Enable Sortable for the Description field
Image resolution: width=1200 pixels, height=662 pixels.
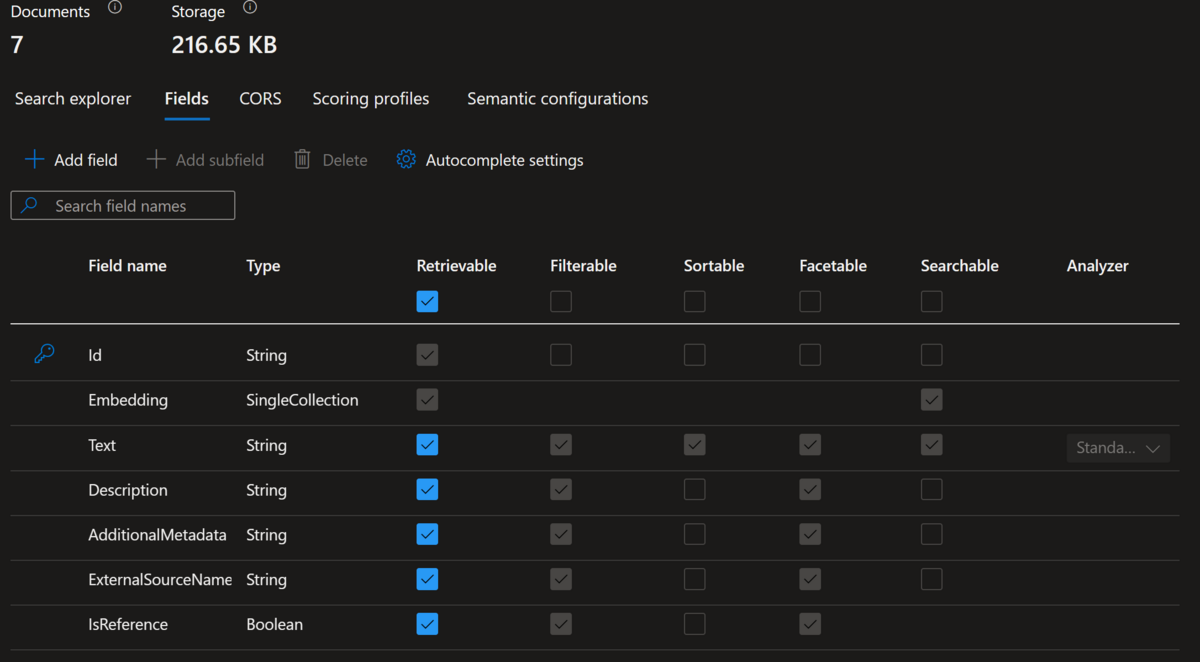click(x=694, y=490)
